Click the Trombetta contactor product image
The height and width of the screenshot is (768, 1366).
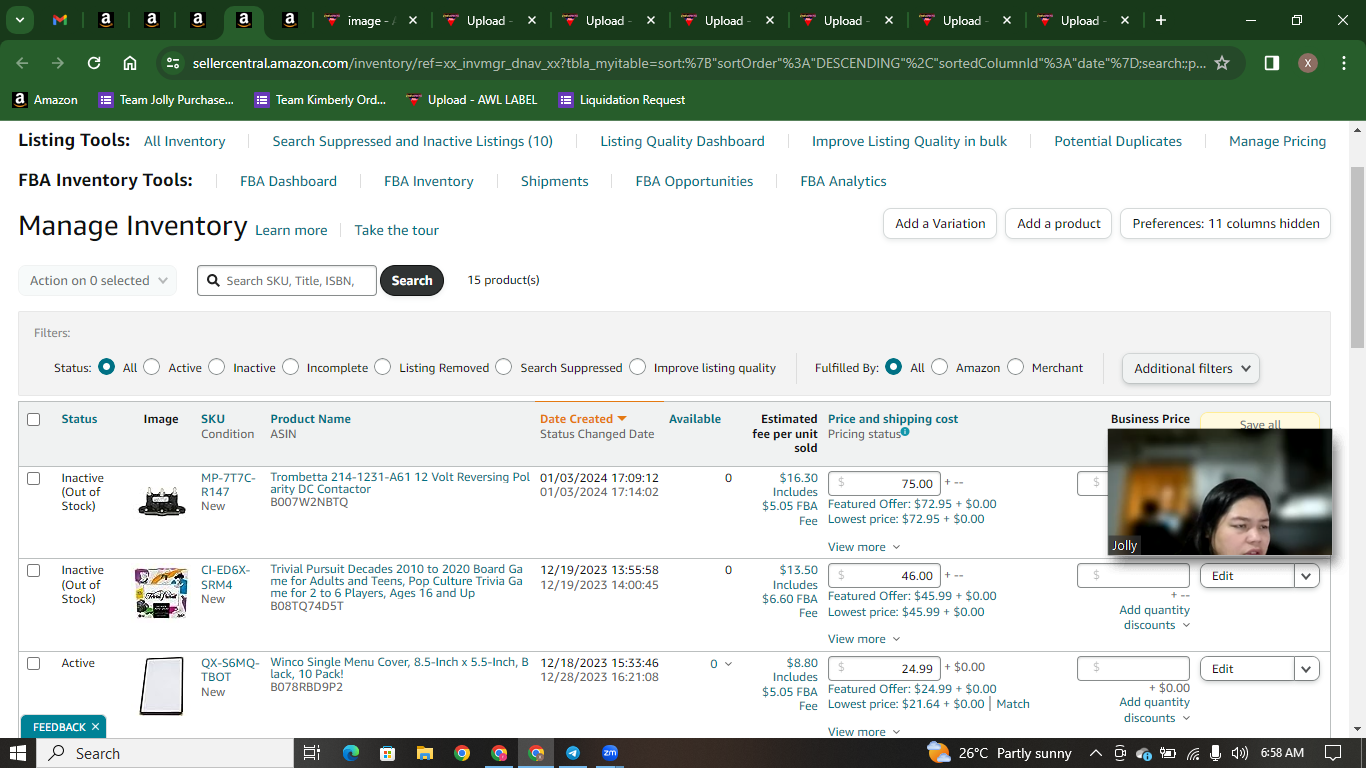click(x=161, y=501)
